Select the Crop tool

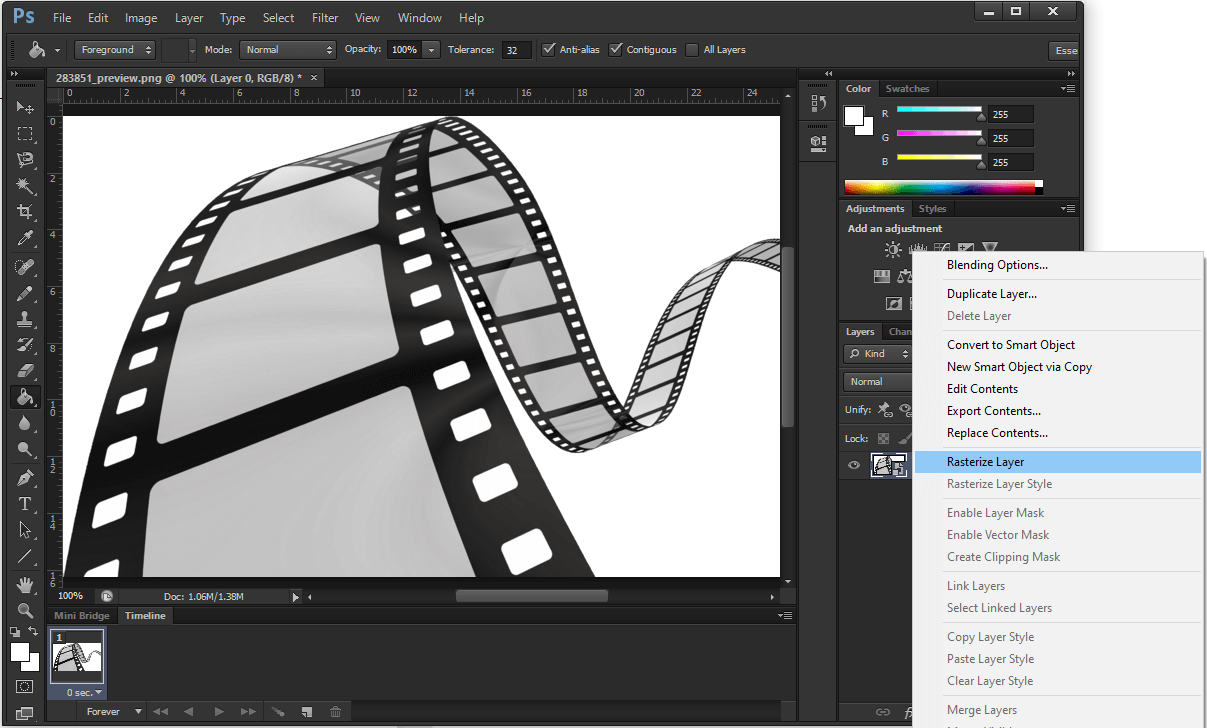tap(25, 209)
